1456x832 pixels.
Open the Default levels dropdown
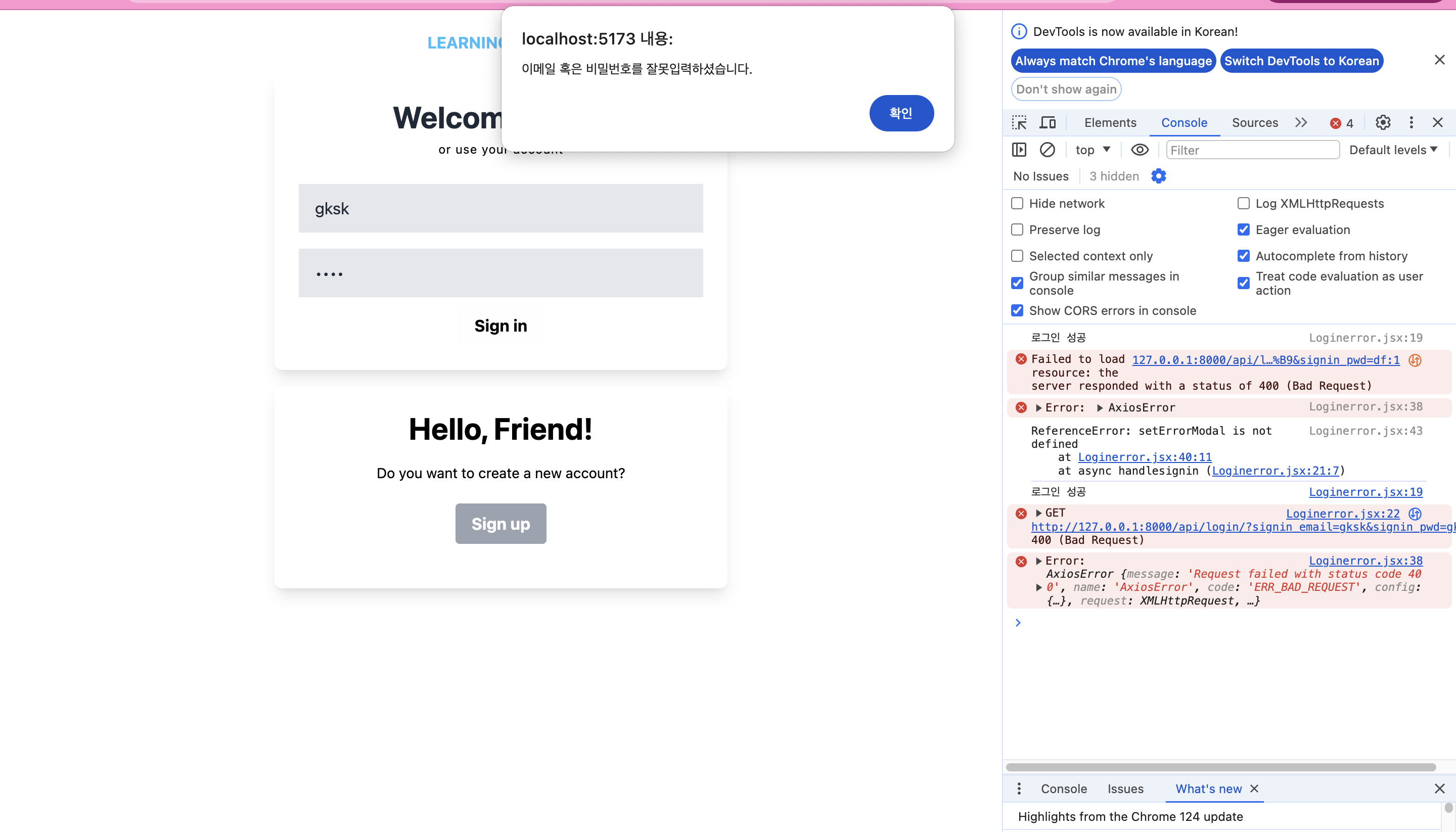click(1393, 150)
